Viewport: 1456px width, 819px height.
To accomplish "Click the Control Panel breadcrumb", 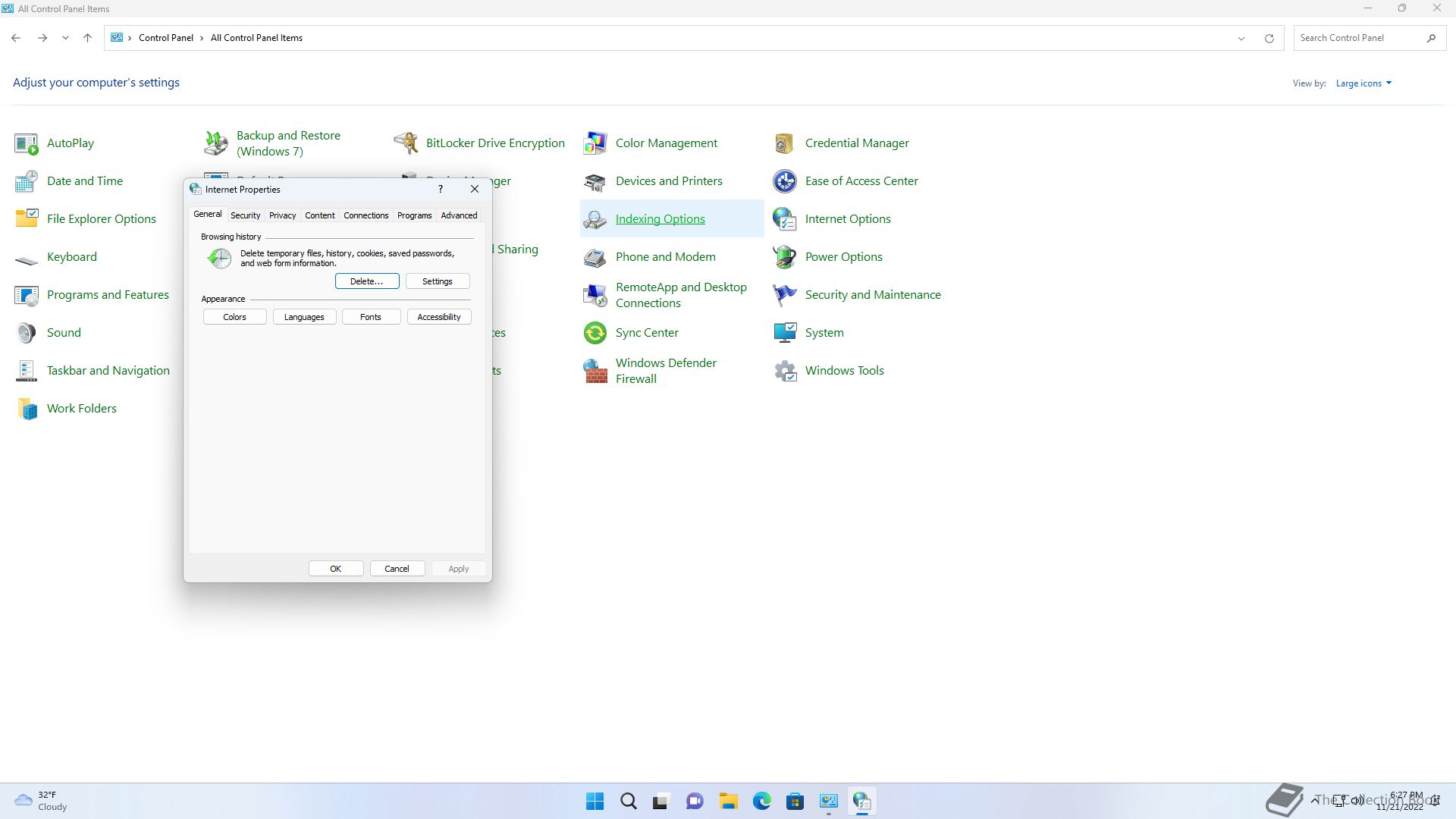I will [165, 38].
